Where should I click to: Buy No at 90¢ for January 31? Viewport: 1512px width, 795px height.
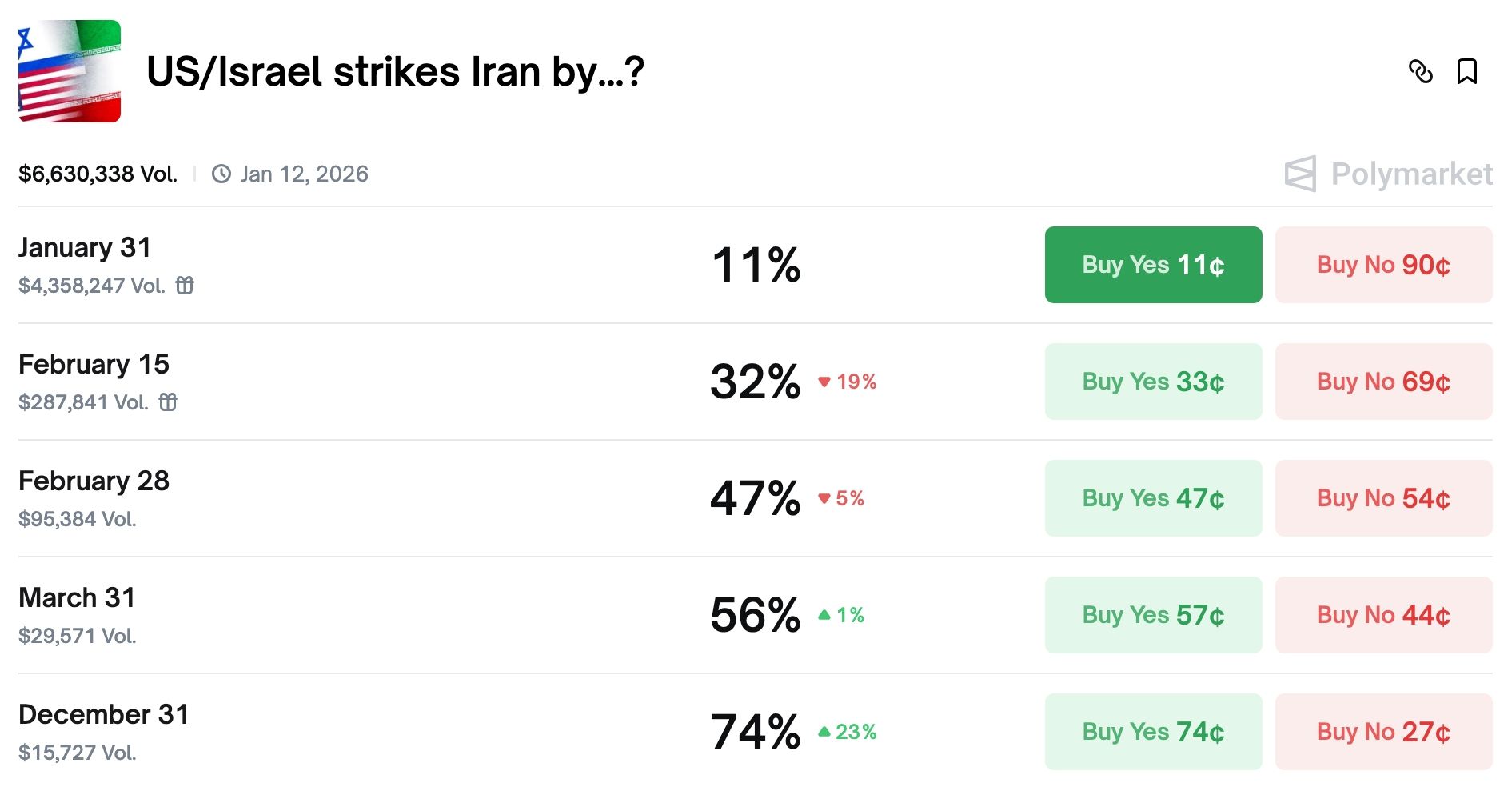(x=1382, y=264)
